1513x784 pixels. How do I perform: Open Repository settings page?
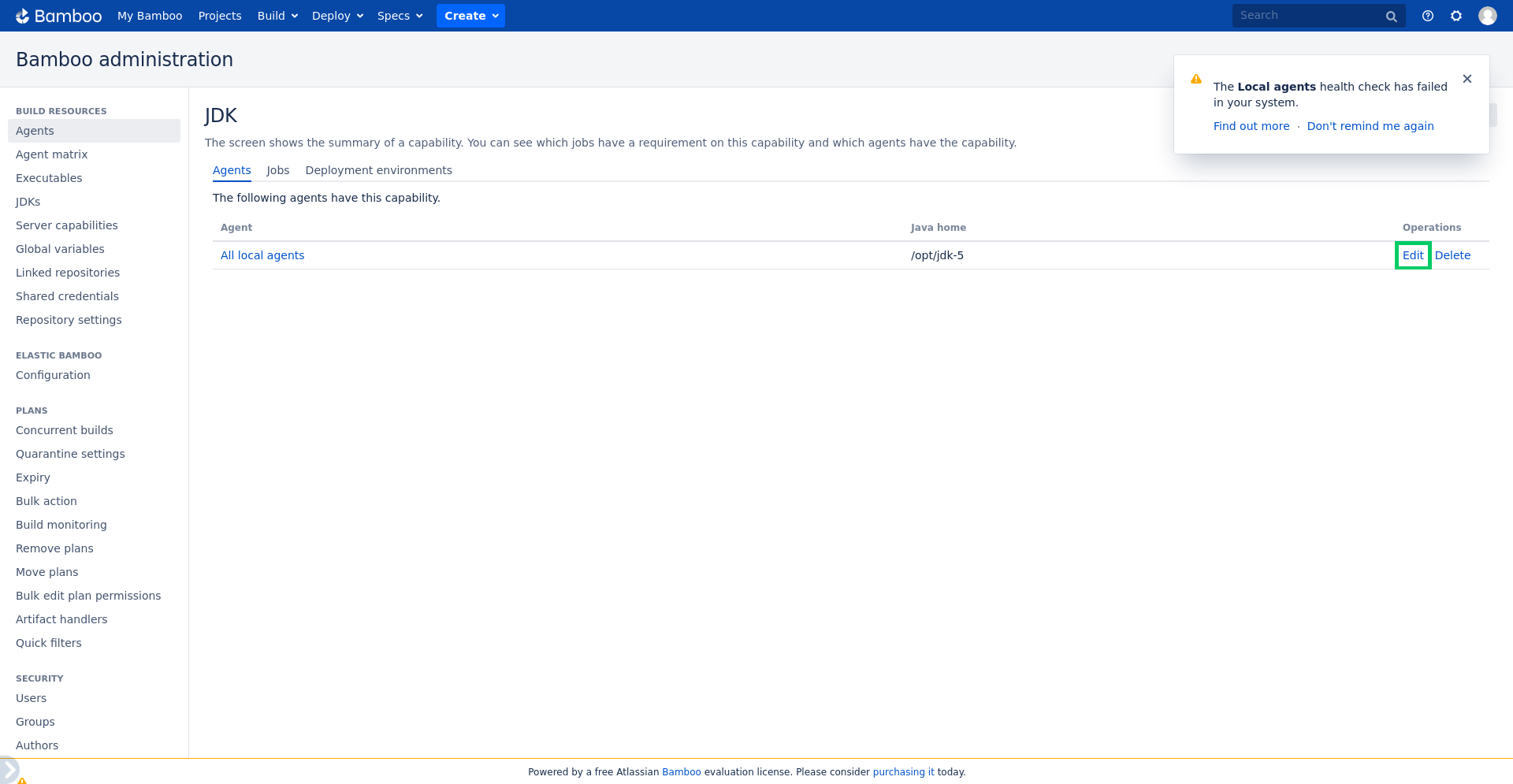coord(94,320)
